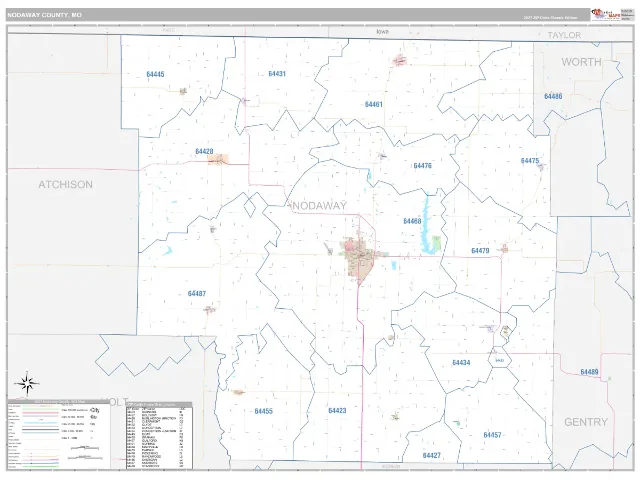Select ZIP code label 64428
This screenshot has height=480, width=640.
(204, 151)
